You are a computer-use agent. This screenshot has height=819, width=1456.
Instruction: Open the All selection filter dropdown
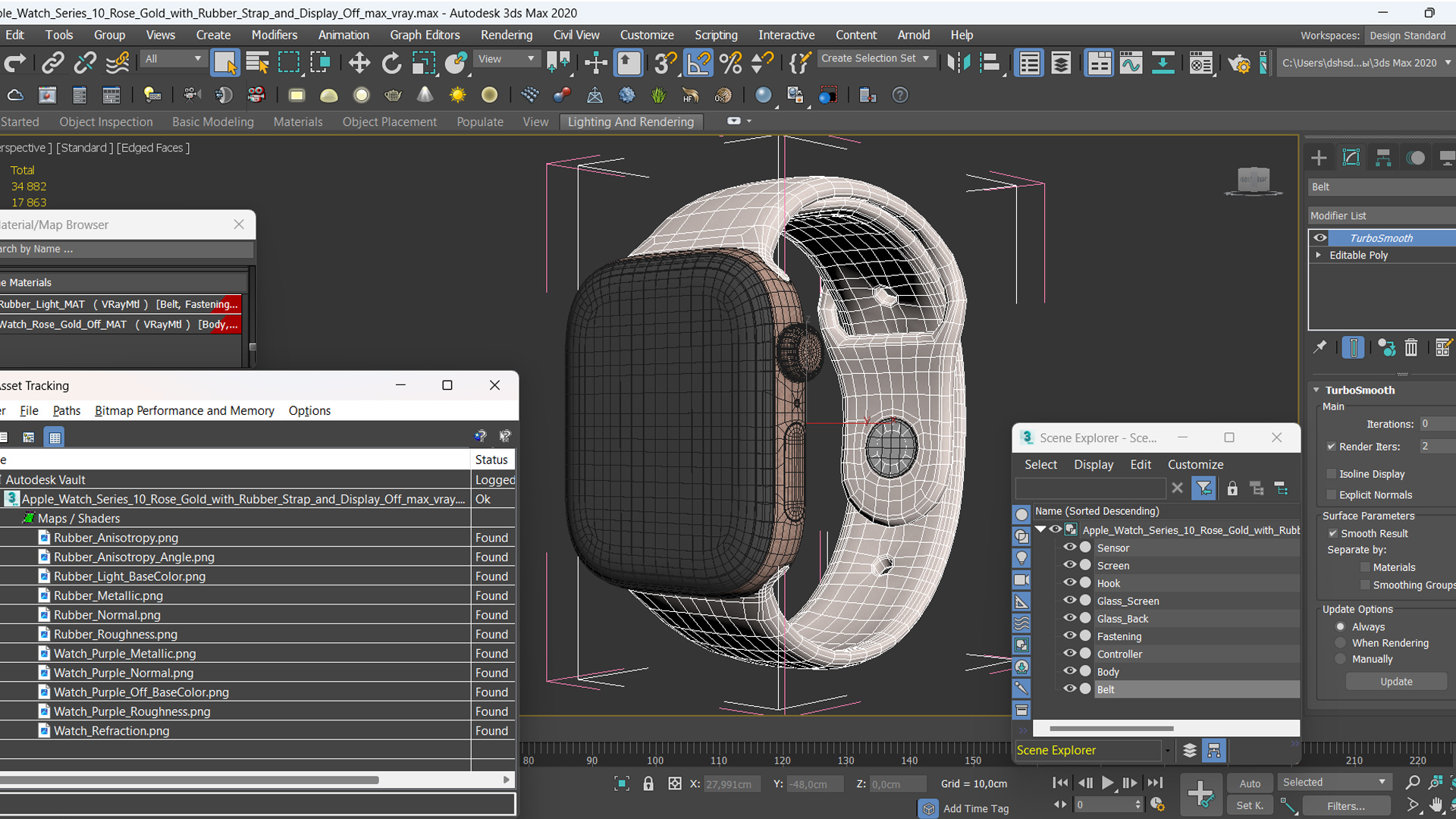(173, 59)
